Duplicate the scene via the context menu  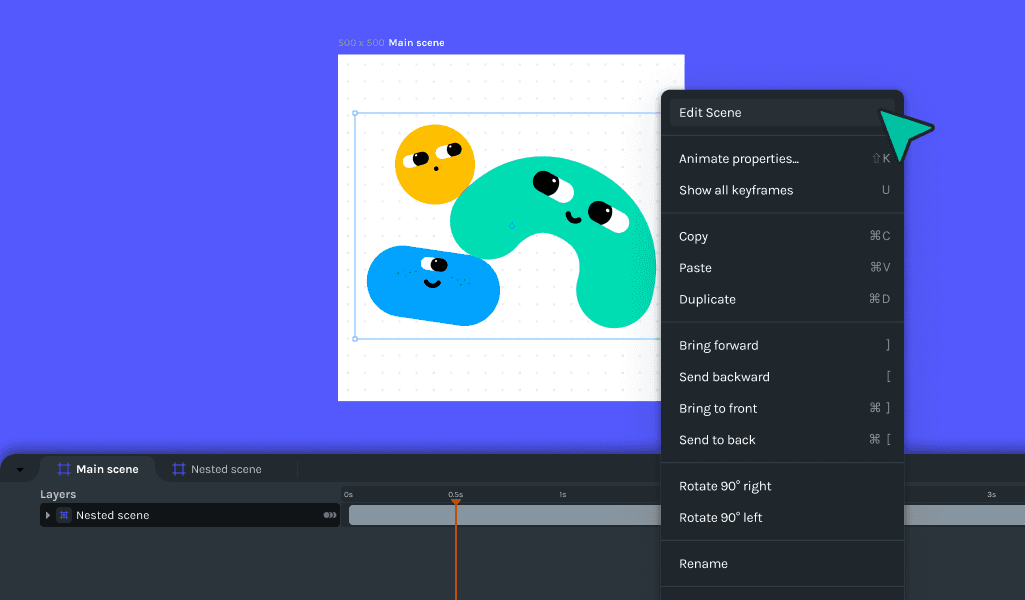pos(706,299)
